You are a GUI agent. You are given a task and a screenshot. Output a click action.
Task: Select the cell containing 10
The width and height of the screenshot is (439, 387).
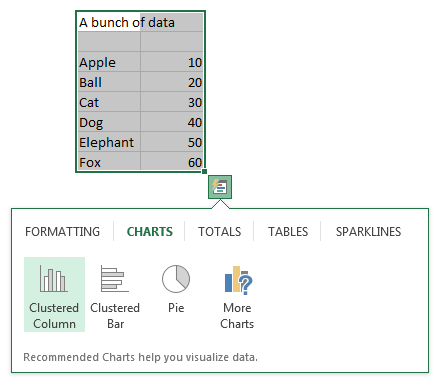(x=172, y=62)
